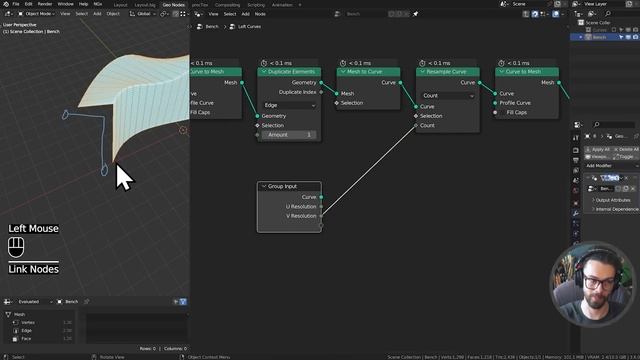
Task: Open the Modifiers wrench properties tab
Action: [x=576, y=213]
